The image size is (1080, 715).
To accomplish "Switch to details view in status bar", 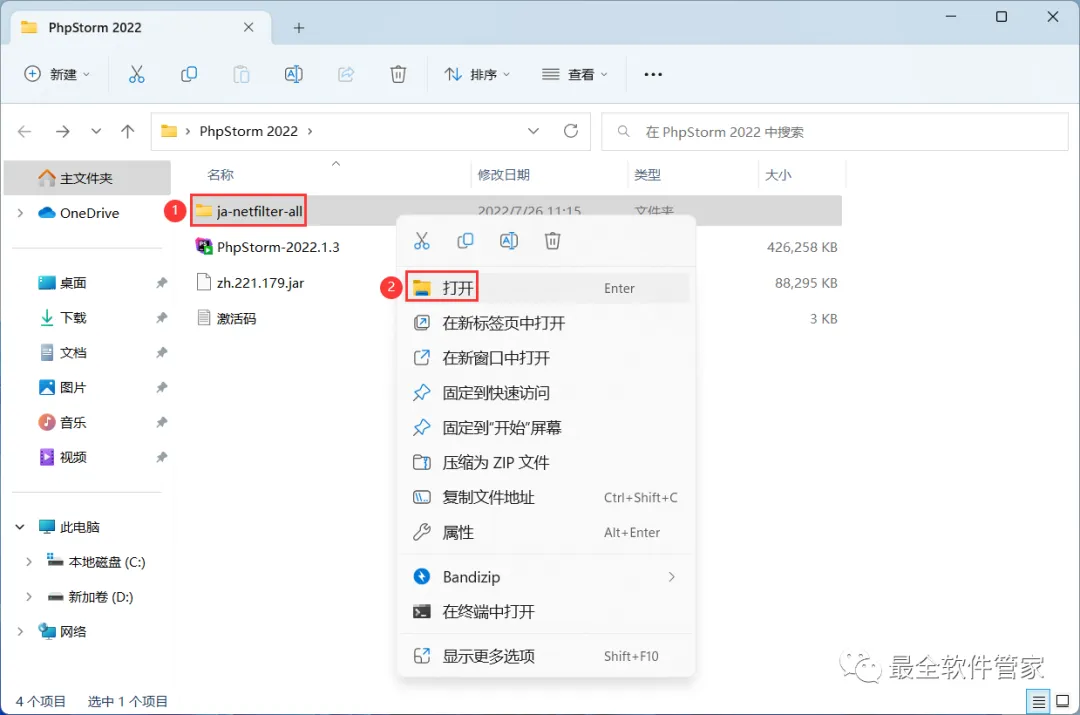I will point(1038,701).
